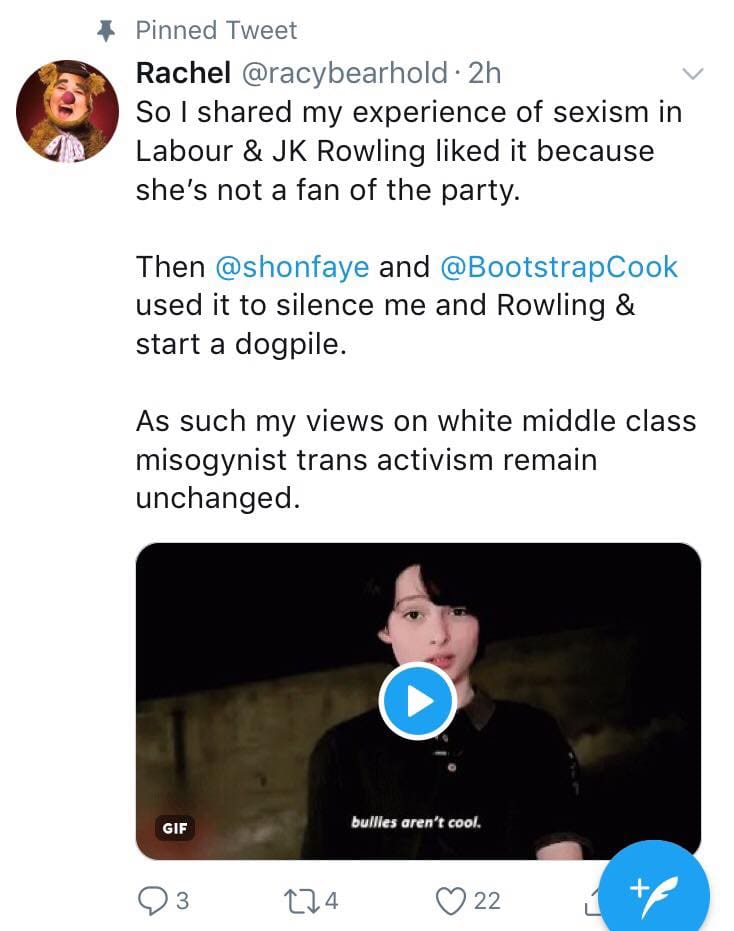This screenshot has height=931, width=734.
Task: Click the pinned tweet pushpin icon
Action: click(106, 30)
